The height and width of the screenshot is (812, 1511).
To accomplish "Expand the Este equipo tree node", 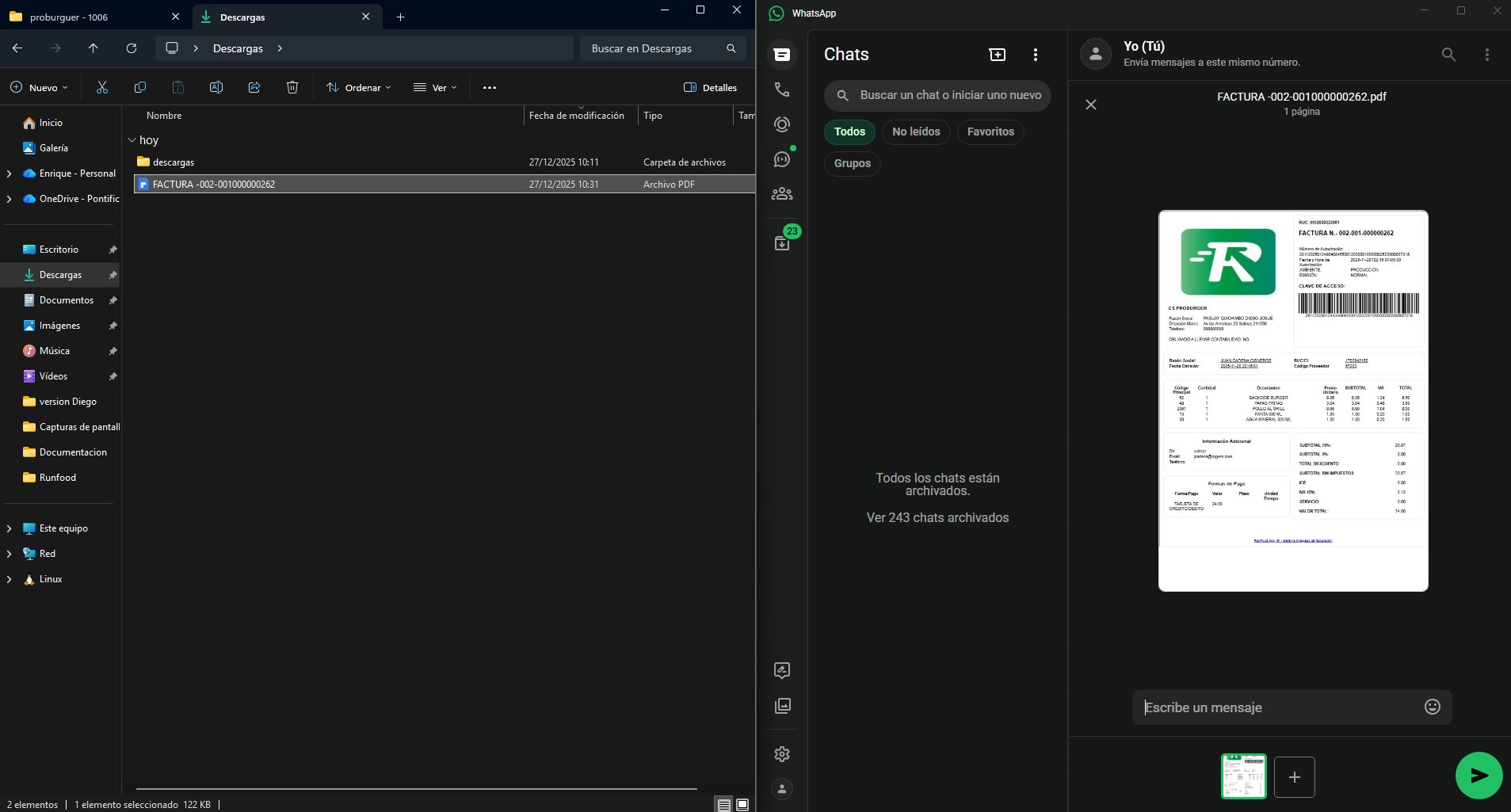I will (x=9, y=528).
